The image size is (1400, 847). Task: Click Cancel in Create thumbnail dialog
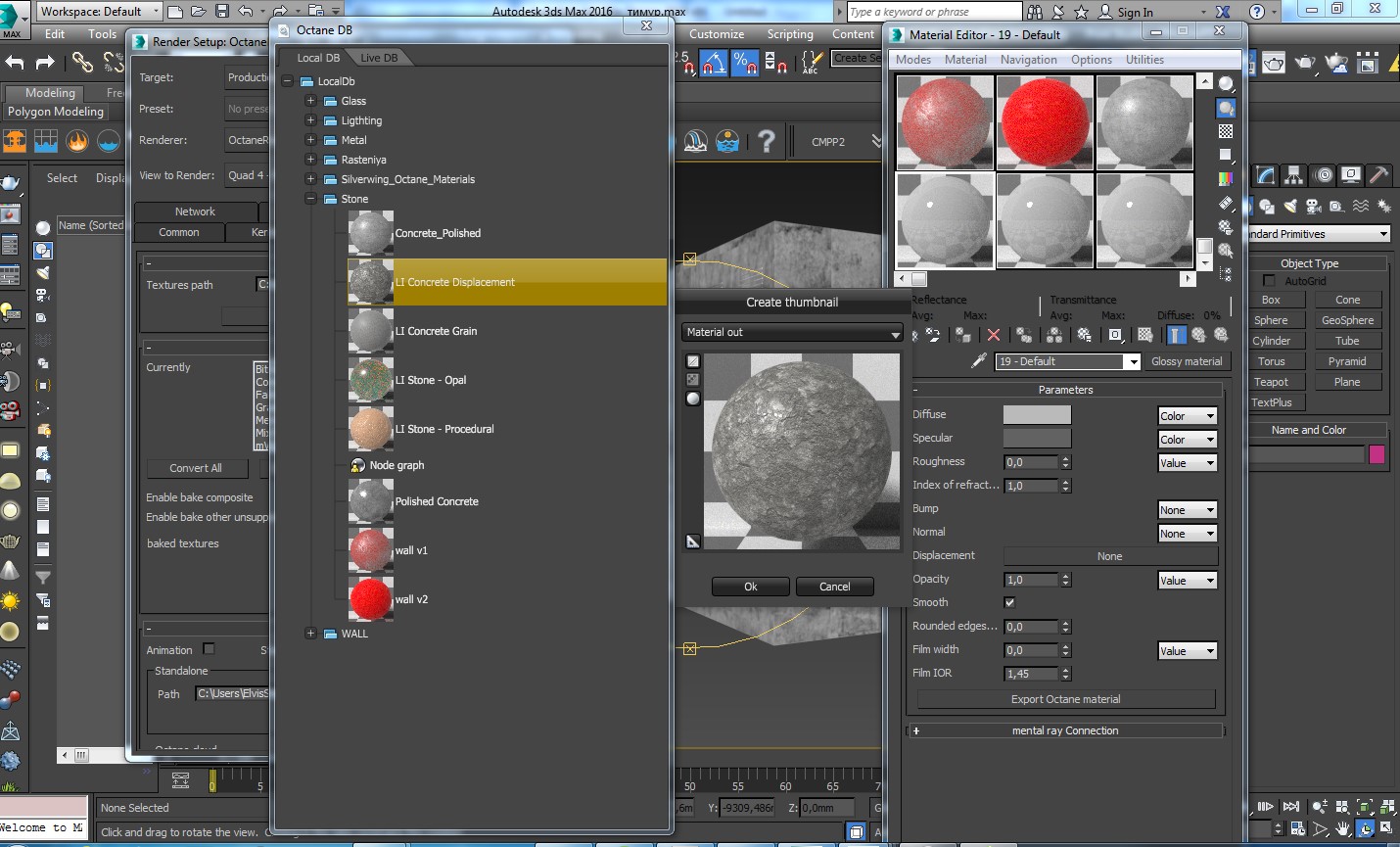coord(835,587)
